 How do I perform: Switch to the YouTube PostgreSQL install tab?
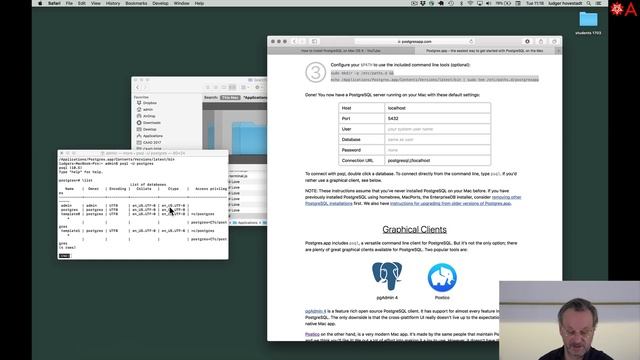click(x=341, y=51)
